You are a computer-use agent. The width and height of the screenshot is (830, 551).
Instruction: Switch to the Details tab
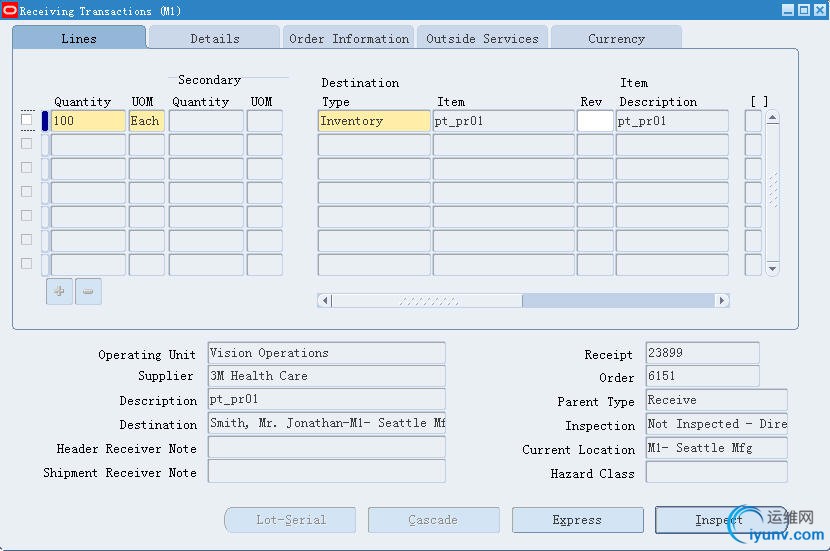(214, 38)
